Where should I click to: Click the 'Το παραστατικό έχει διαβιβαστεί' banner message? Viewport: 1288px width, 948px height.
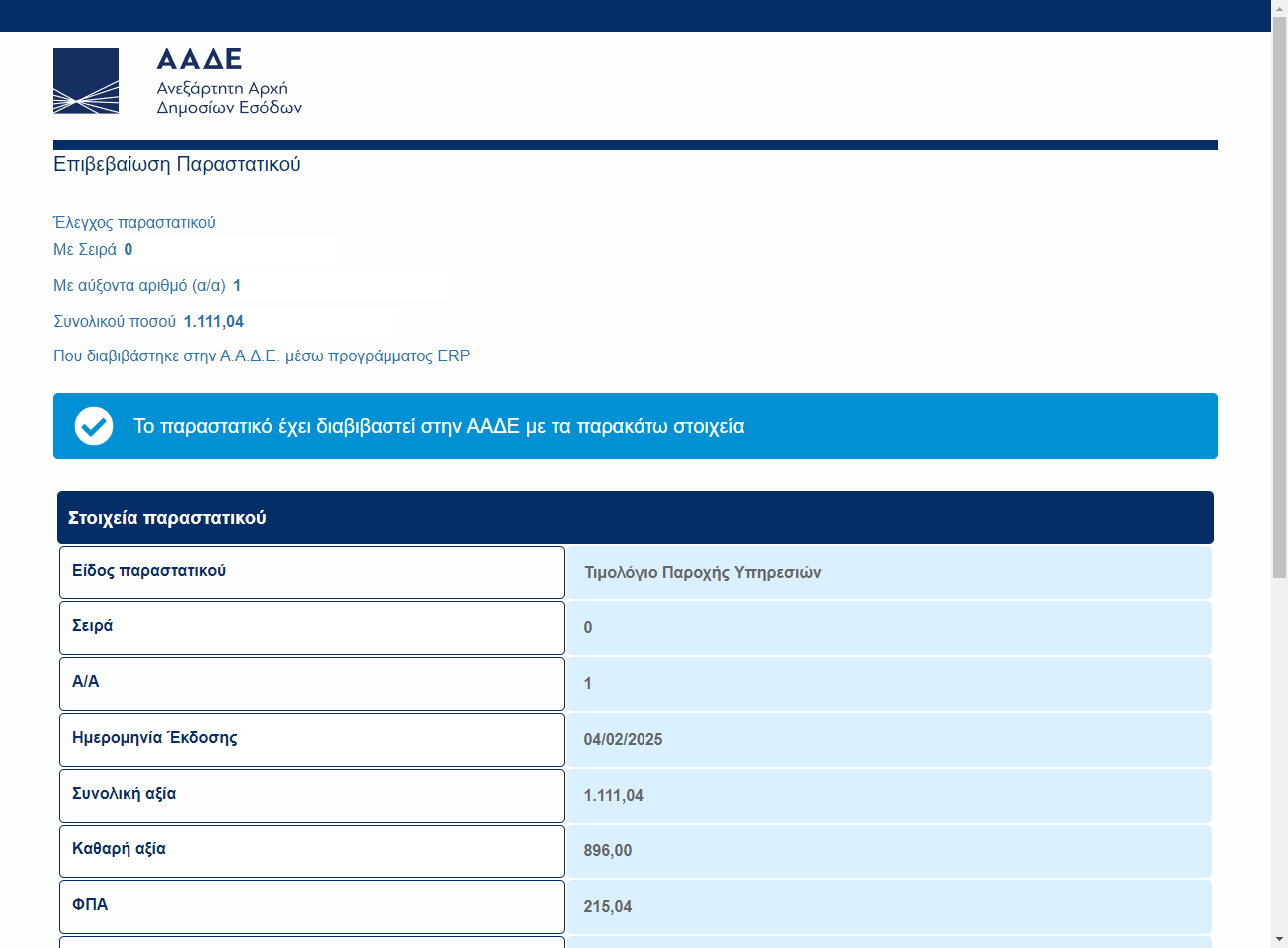pyautogui.click(x=439, y=426)
